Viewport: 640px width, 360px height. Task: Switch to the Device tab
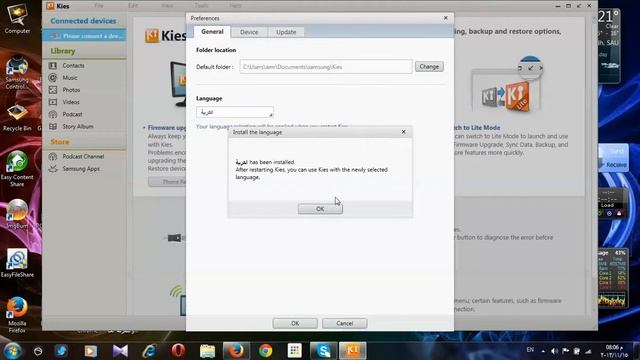point(249,32)
